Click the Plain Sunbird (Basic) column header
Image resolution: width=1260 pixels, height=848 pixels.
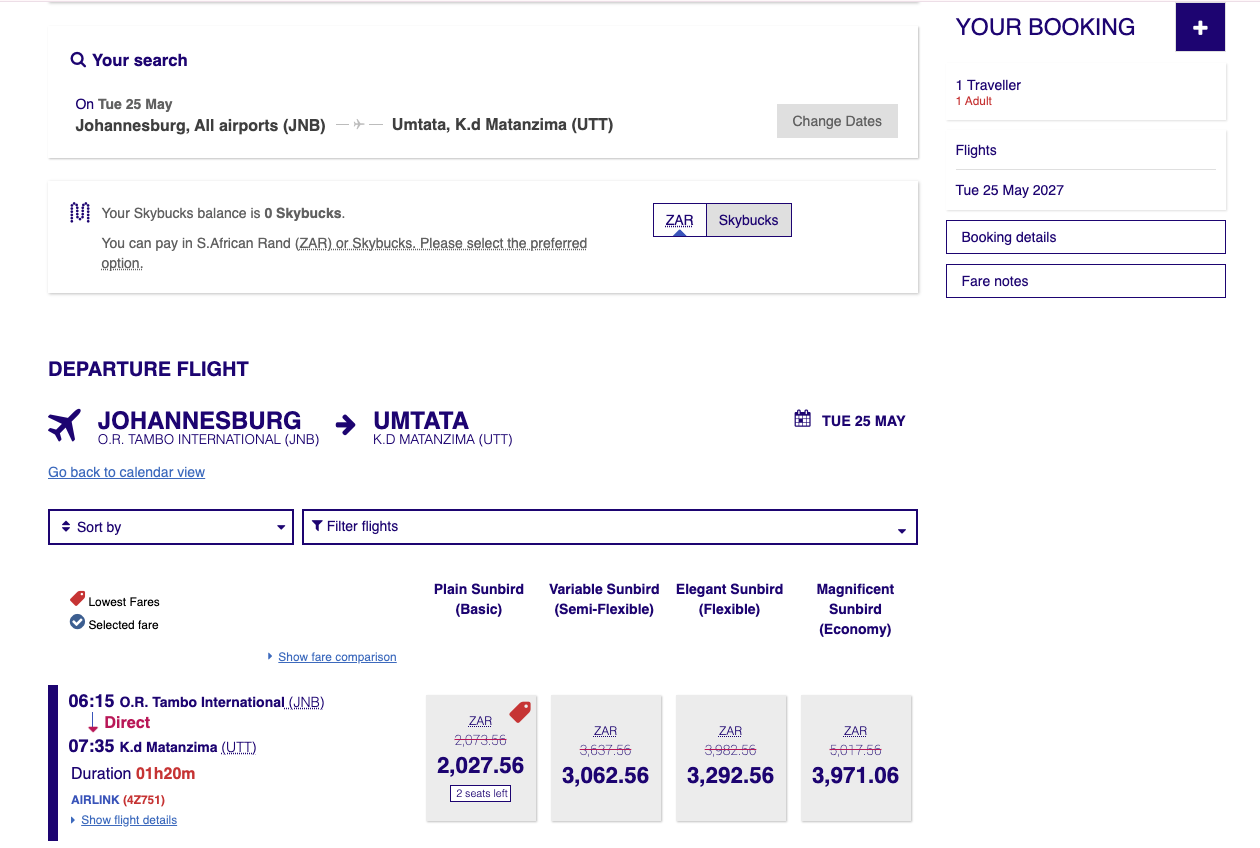pos(479,599)
